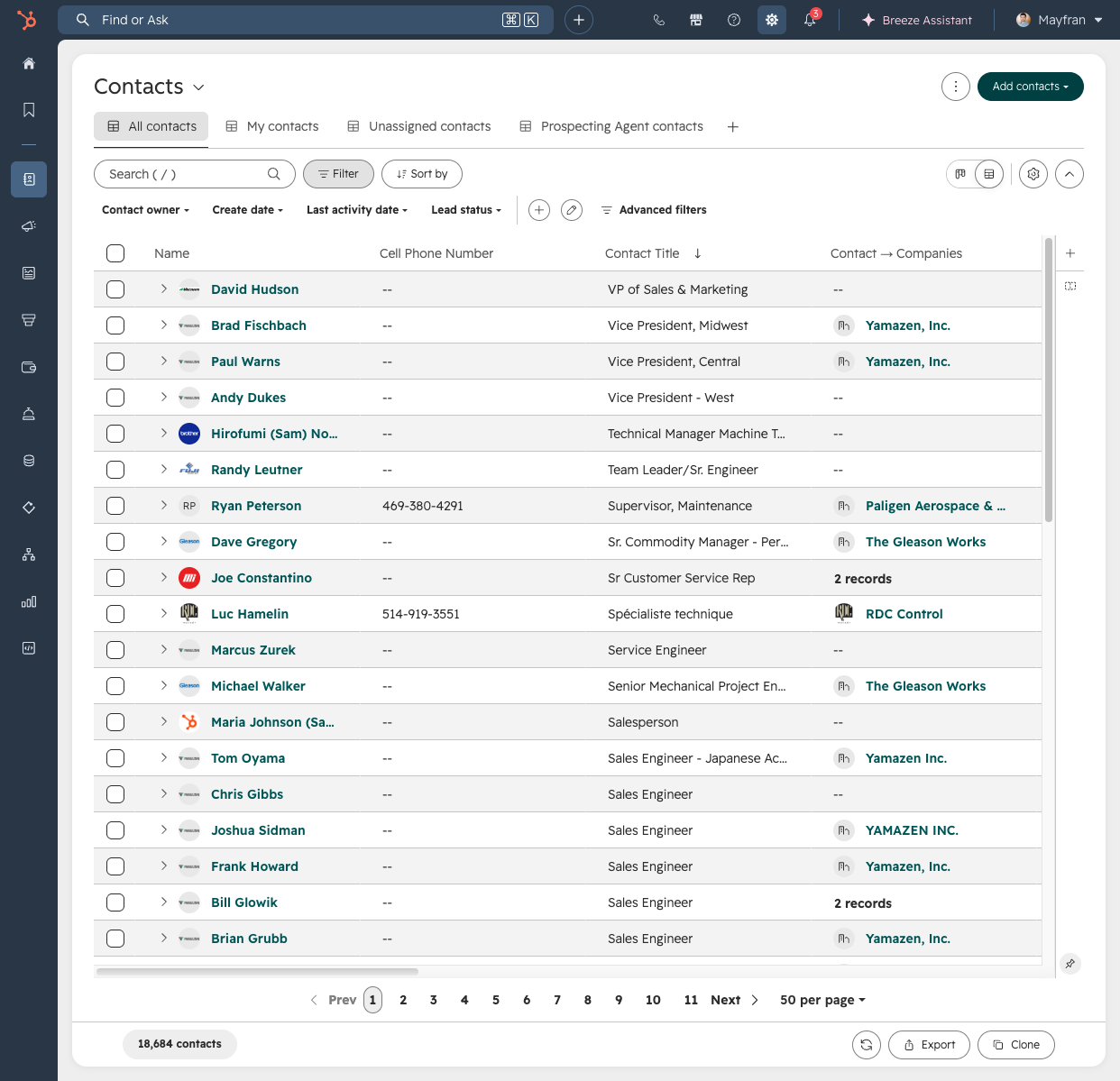The image size is (1120, 1081).
Task: Open Last activity date filter dropdown
Action: (x=357, y=210)
